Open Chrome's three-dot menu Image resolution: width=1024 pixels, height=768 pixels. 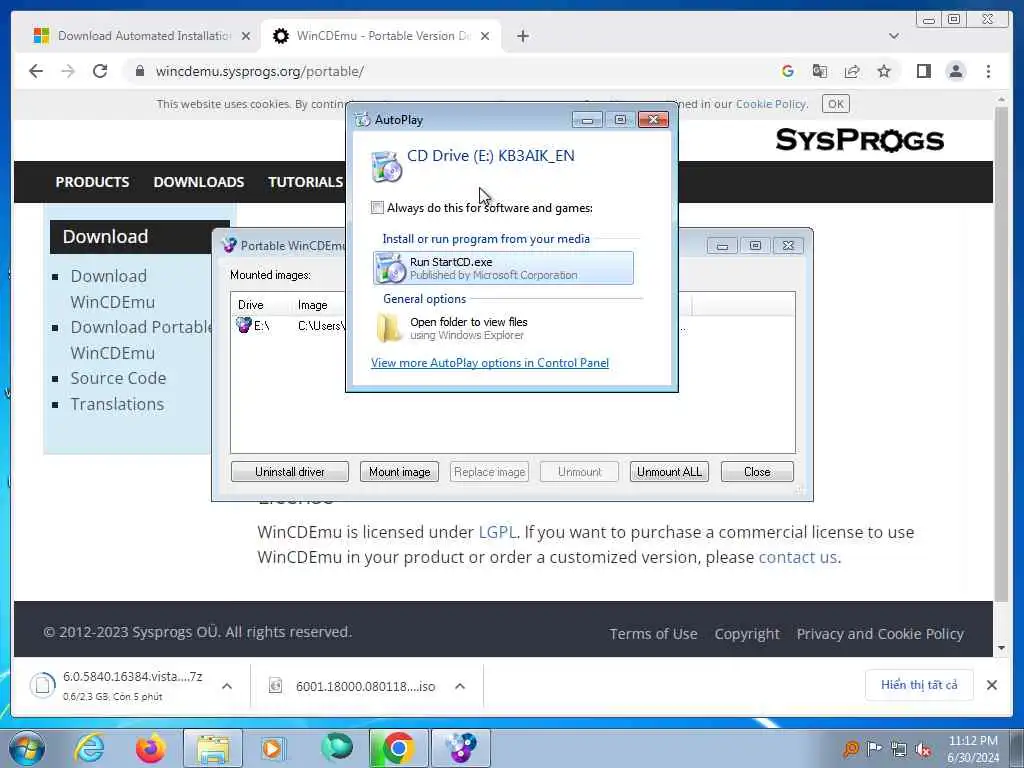[988, 71]
